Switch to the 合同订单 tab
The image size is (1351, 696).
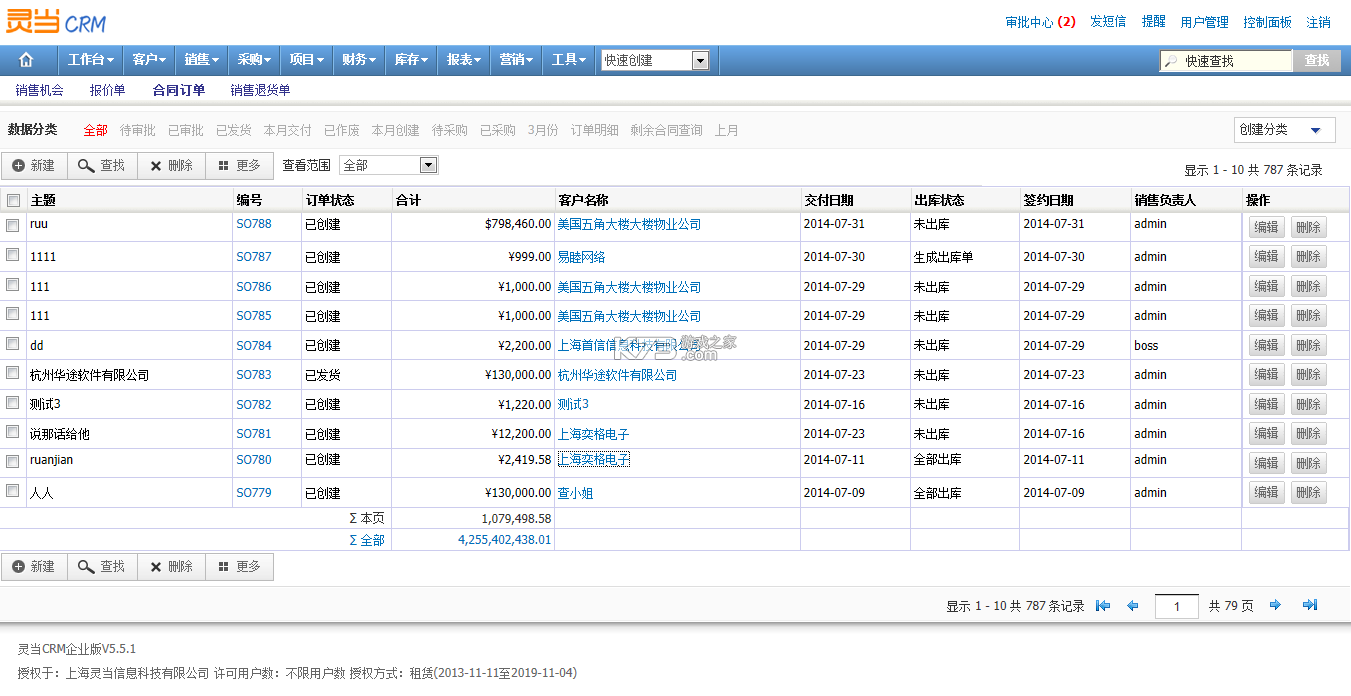[x=179, y=90]
